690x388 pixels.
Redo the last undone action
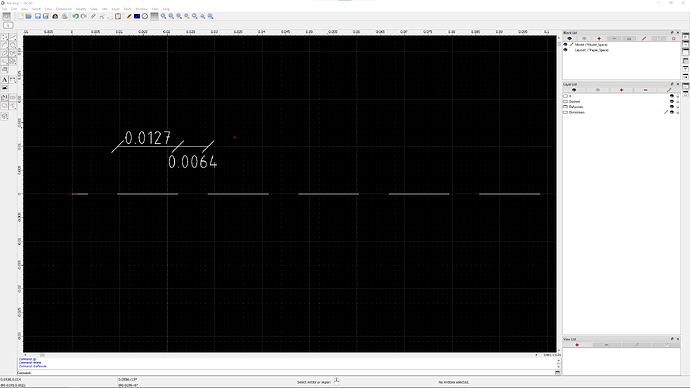(84, 16)
